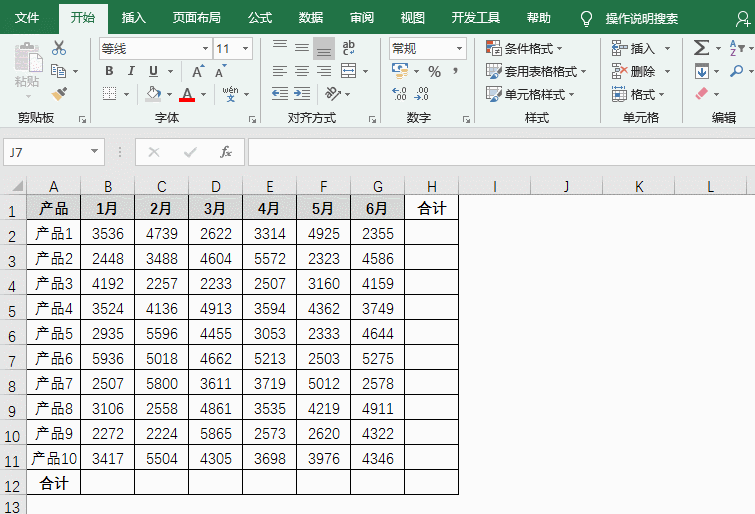The width and height of the screenshot is (755, 514).
Task: Apply the yellow fill color bucket
Action: (153, 94)
